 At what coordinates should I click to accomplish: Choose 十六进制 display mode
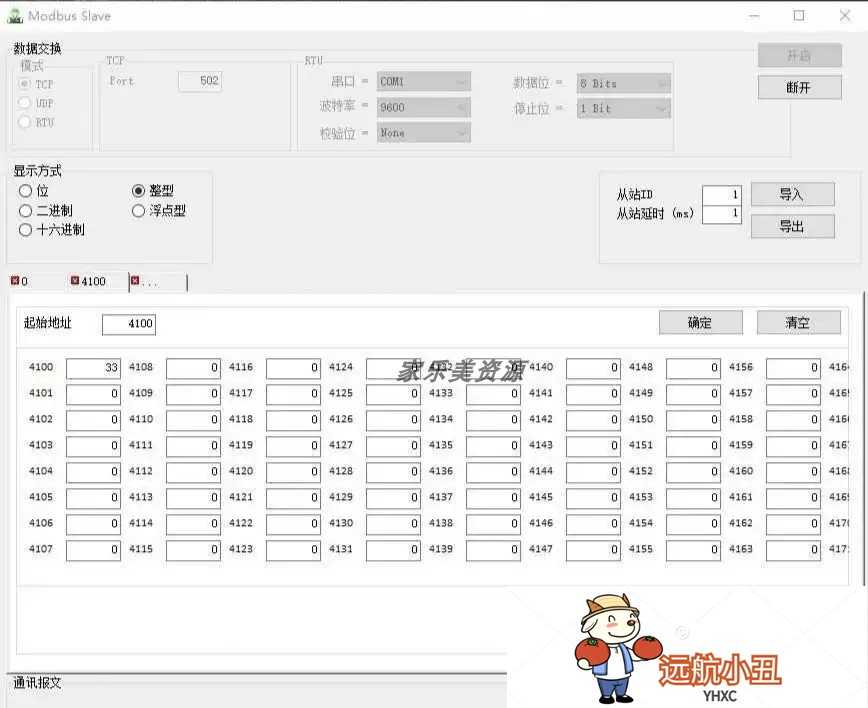tap(25, 230)
